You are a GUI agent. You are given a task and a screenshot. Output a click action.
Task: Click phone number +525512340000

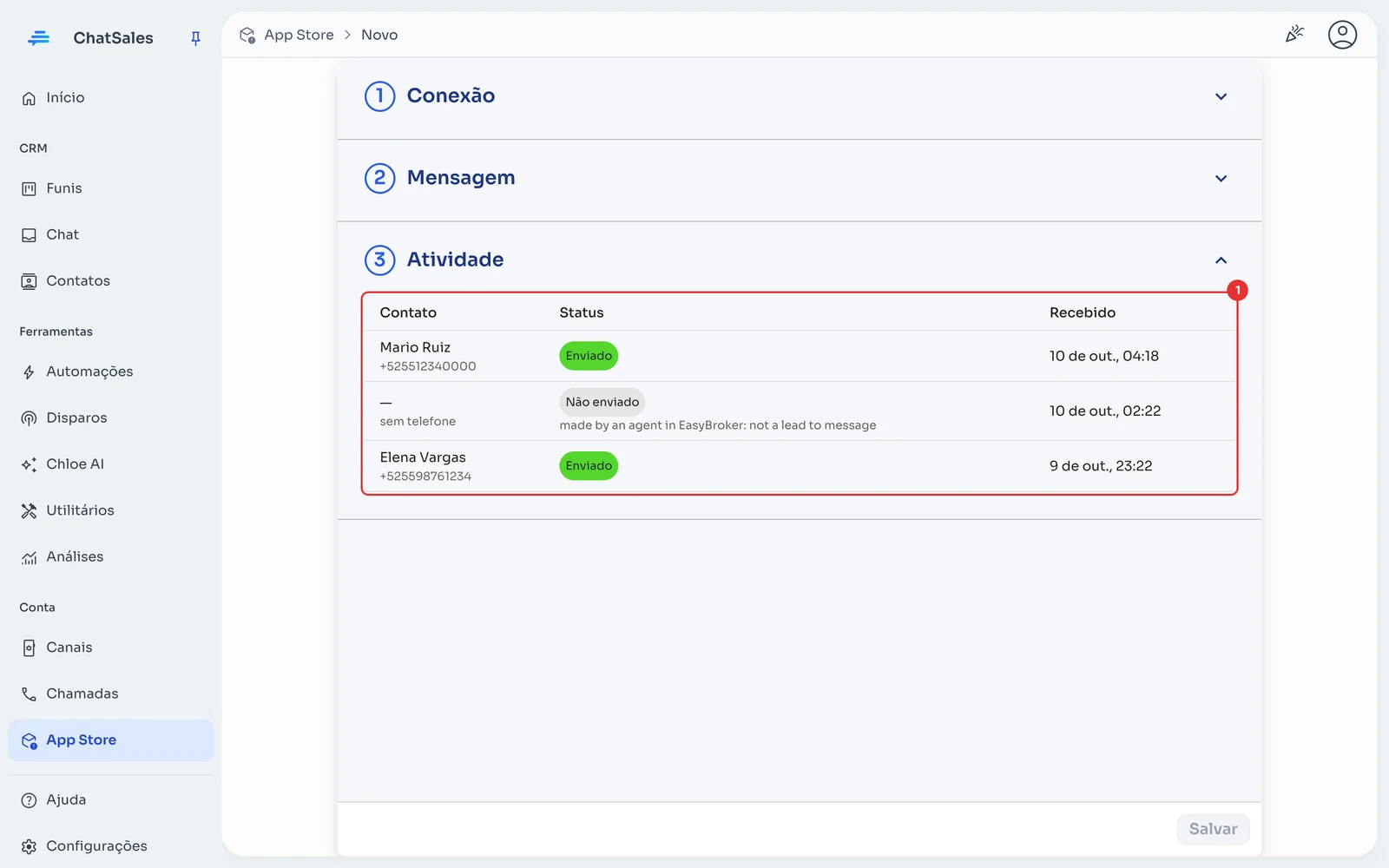pos(428,366)
